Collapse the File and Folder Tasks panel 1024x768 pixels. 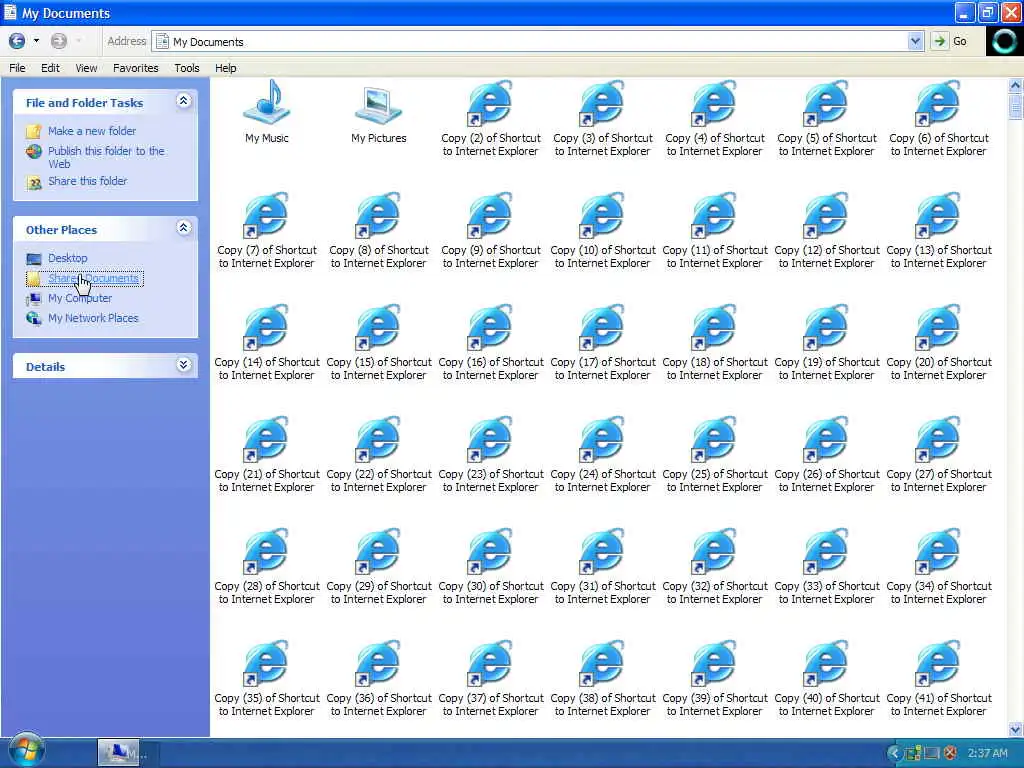[184, 101]
